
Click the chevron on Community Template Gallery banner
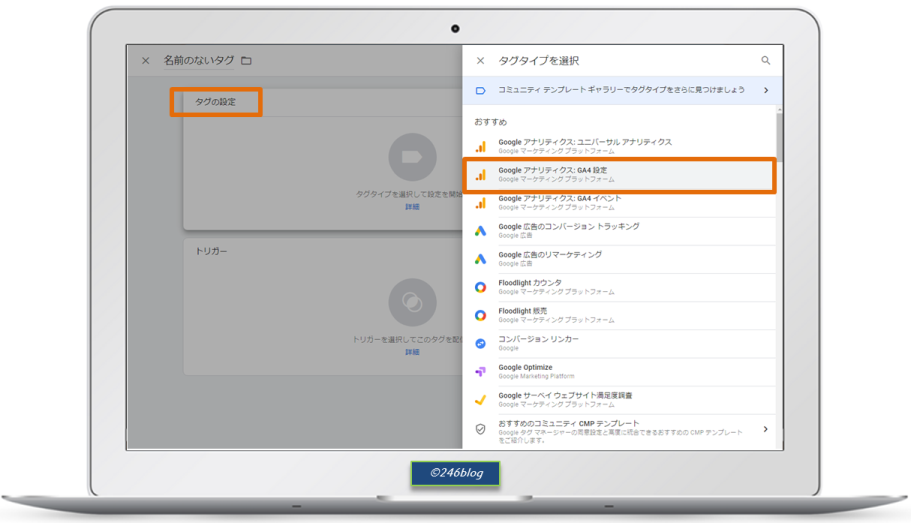point(766,90)
